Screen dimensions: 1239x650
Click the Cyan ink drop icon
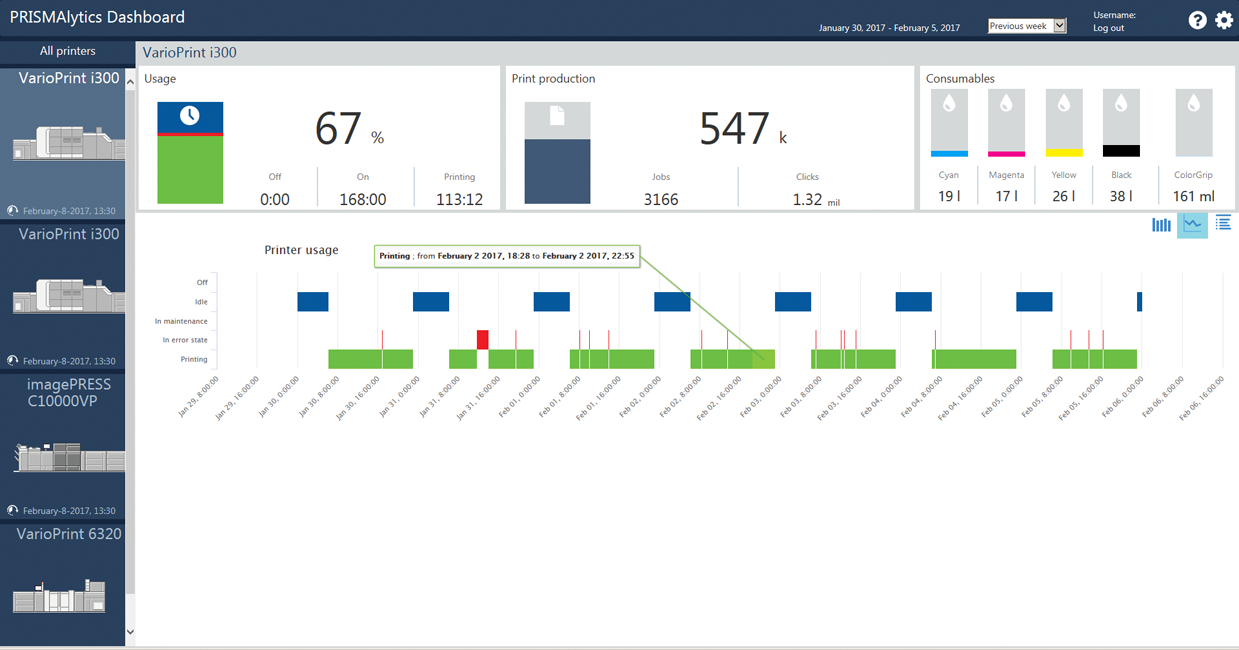949,103
